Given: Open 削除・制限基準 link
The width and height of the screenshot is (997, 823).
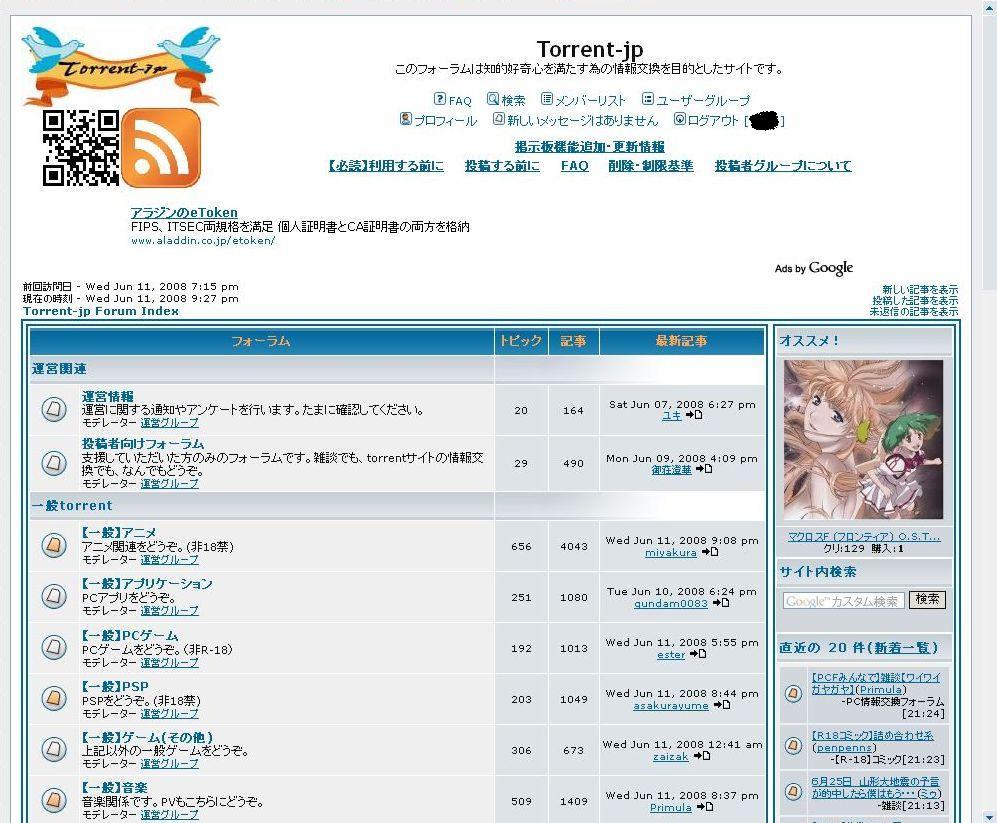Looking at the screenshot, I should (x=650, y=166).
